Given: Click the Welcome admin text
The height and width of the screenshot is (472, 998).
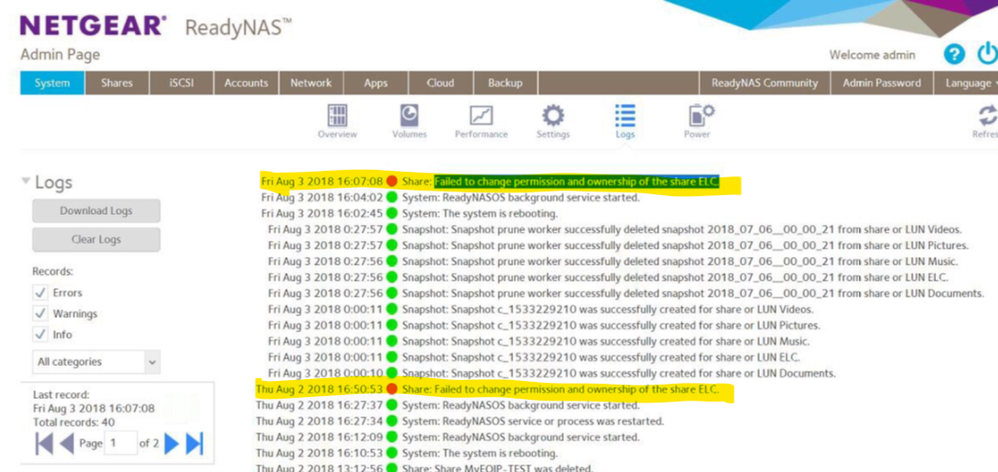Looking at the screenshot, I should pos(872,55).
